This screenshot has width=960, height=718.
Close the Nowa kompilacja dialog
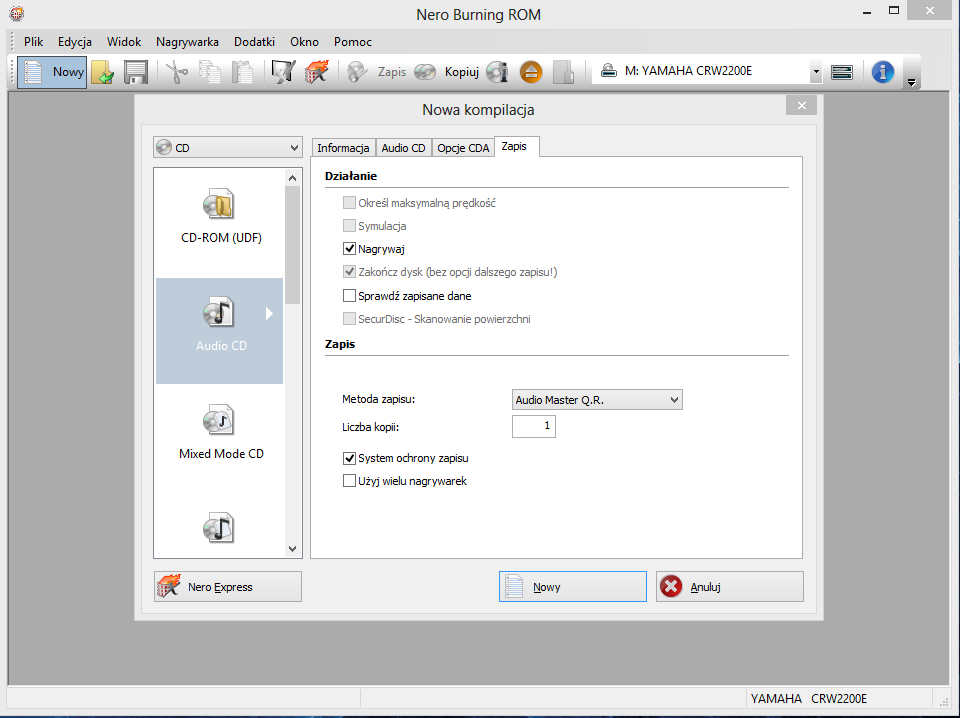tap(801, 106)
